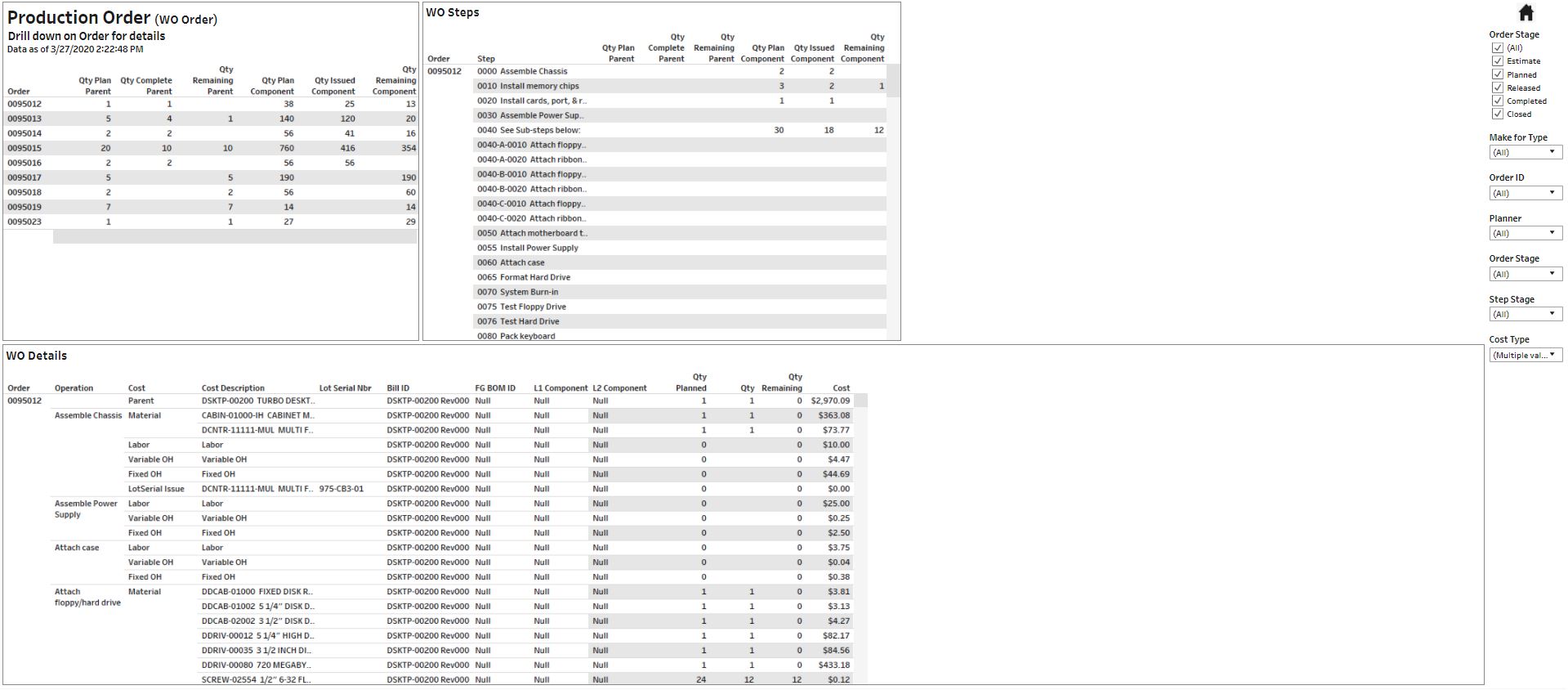Select step 0050 Attach motherboard

pos(533,233)
